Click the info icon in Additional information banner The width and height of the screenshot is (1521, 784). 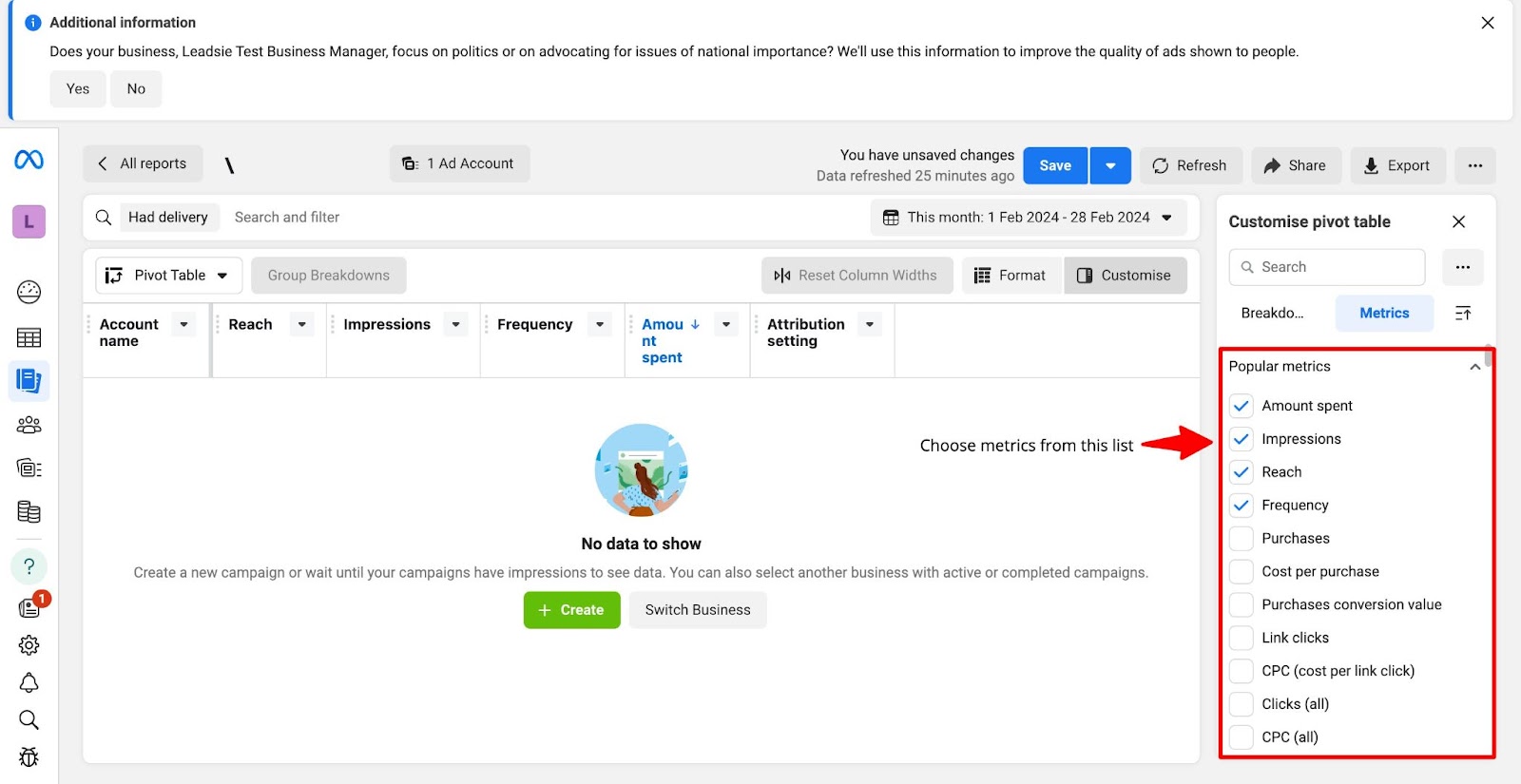(33, 23)
